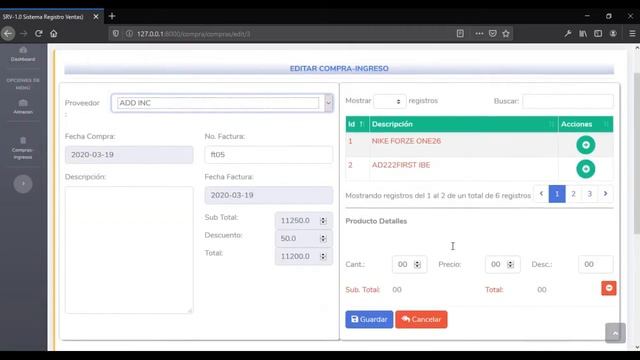Adjust the Cant. quantity stepper

click(417, 264)
